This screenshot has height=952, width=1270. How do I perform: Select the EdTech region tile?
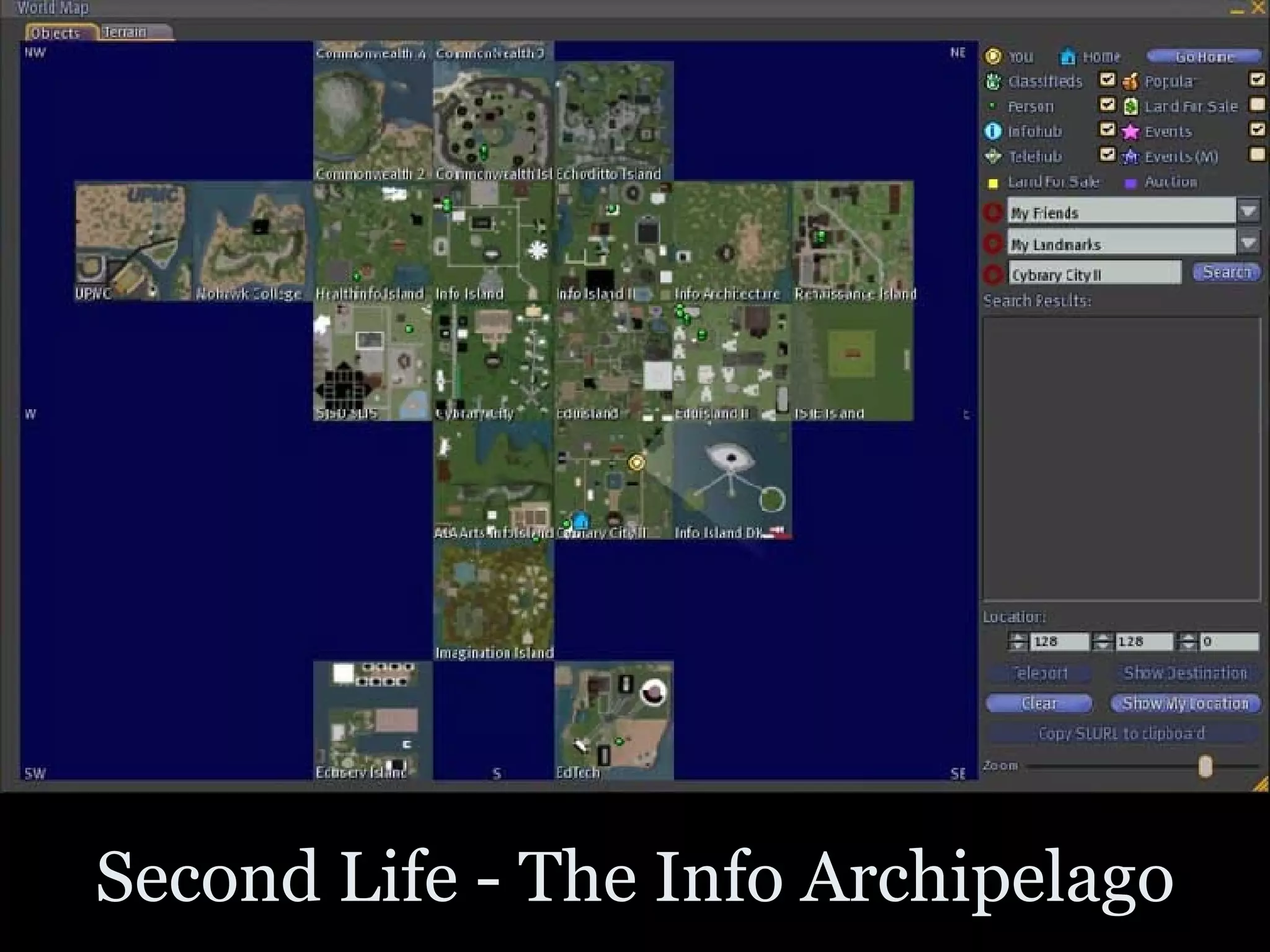coord(614,720)
